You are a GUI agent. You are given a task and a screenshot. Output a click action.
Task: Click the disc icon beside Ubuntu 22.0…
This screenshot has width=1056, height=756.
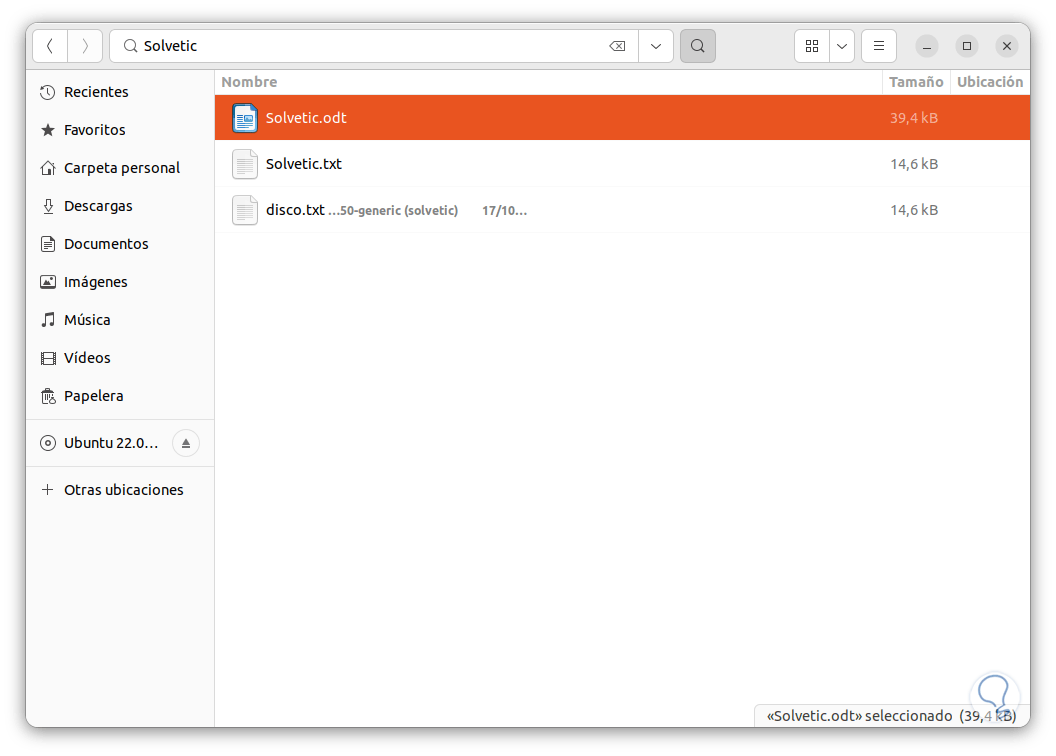click(x=48, y=443)
